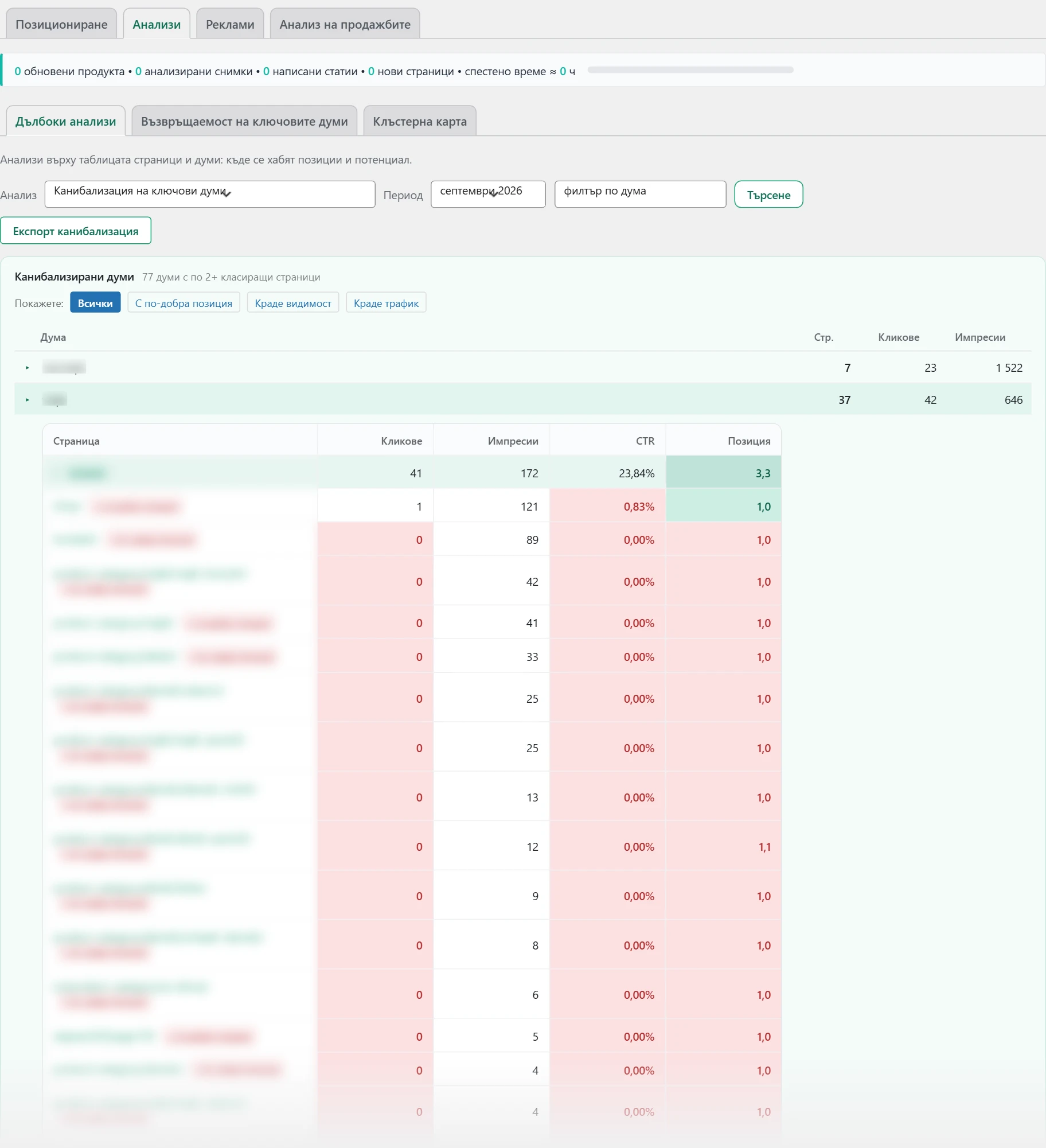
Task: Open the Позициониране tab
Action: [61, 24]
